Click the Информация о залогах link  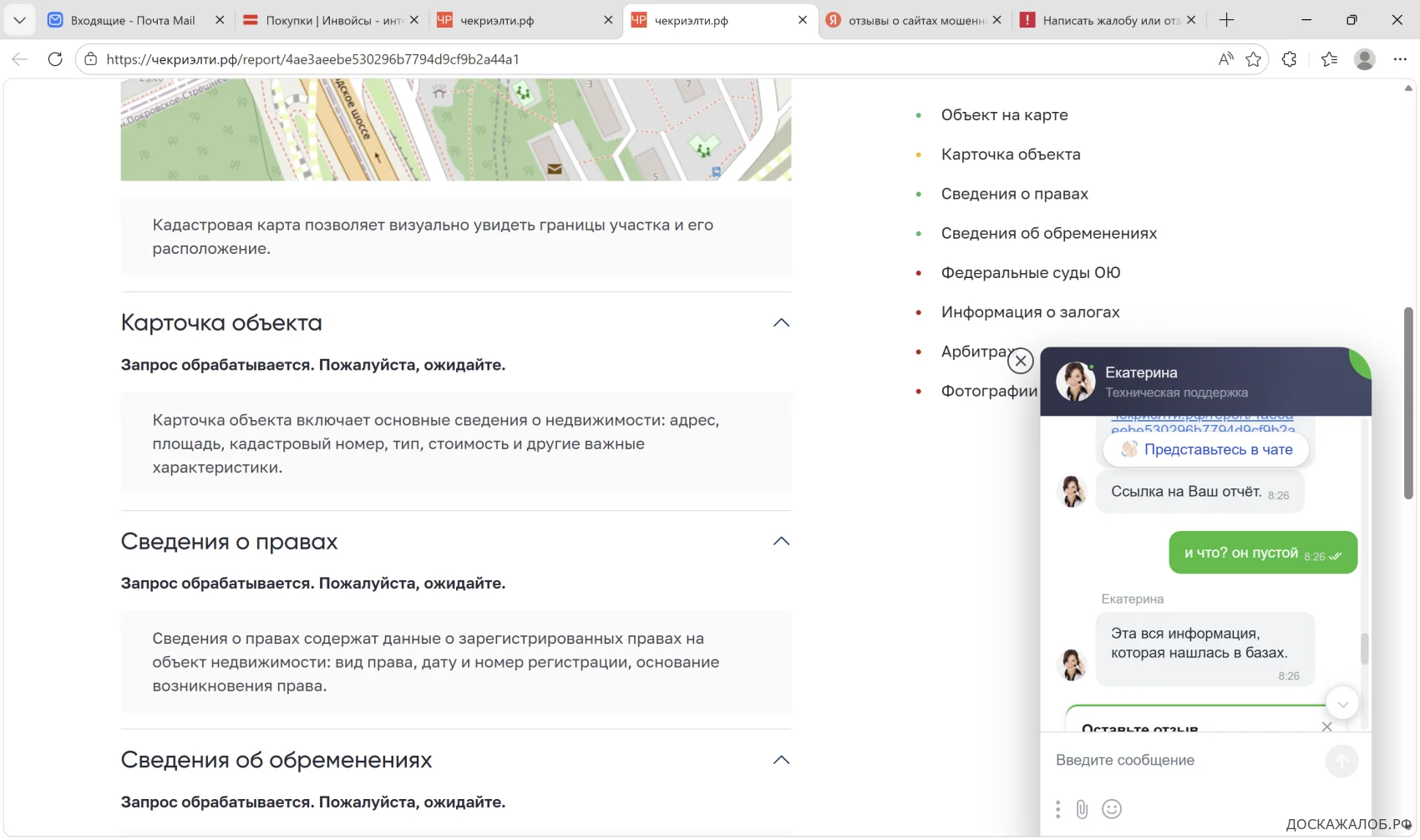point(1030,312)
